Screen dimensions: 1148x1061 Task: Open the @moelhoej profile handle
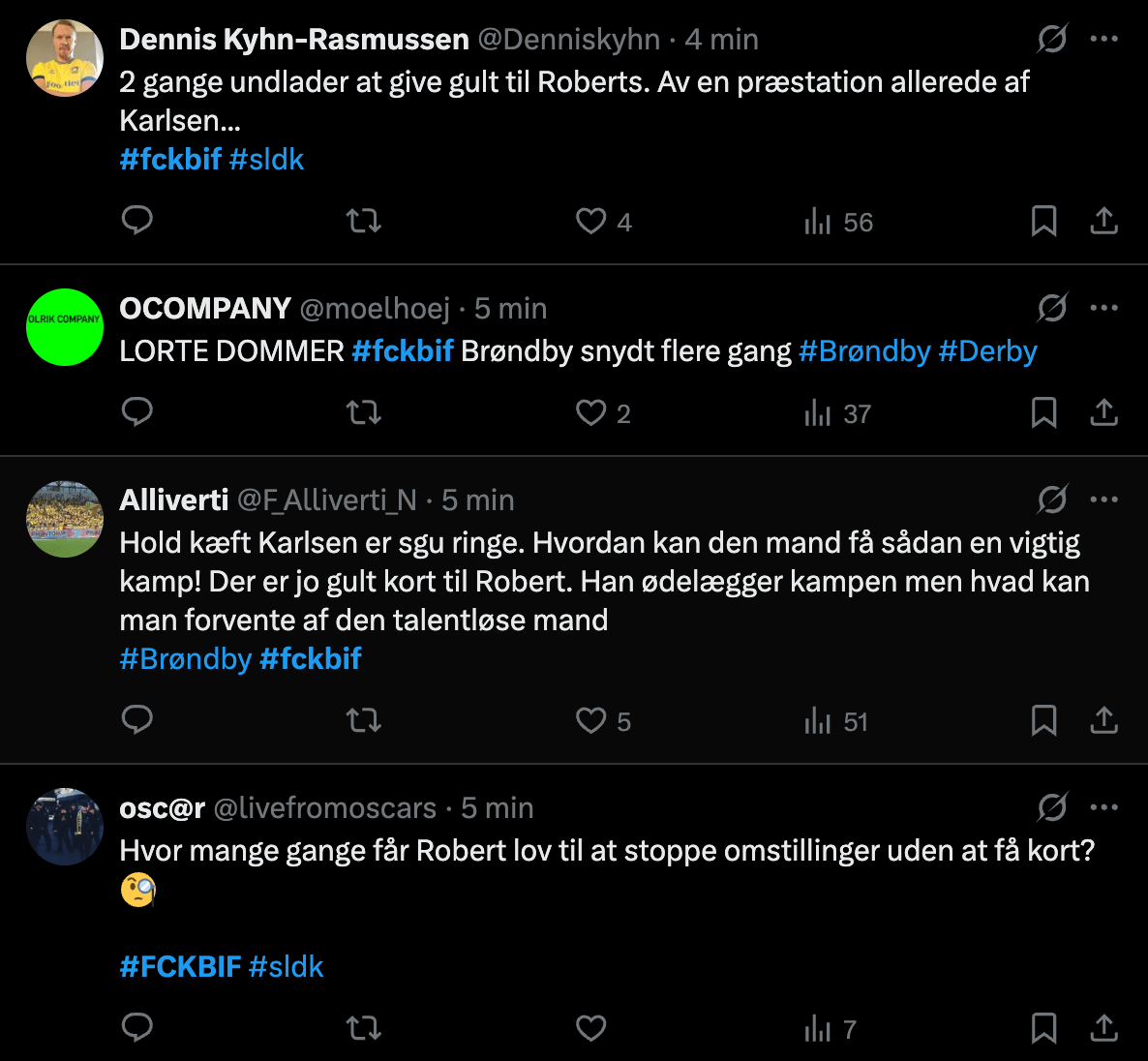(x=375, y=309)
